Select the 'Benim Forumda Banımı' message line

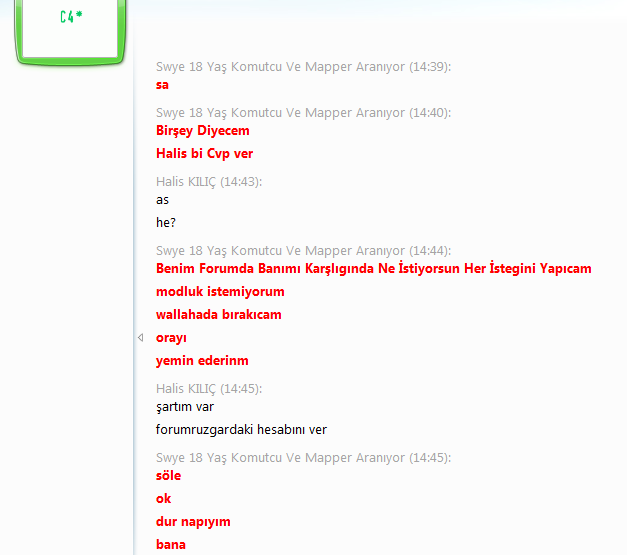point(373,269)
